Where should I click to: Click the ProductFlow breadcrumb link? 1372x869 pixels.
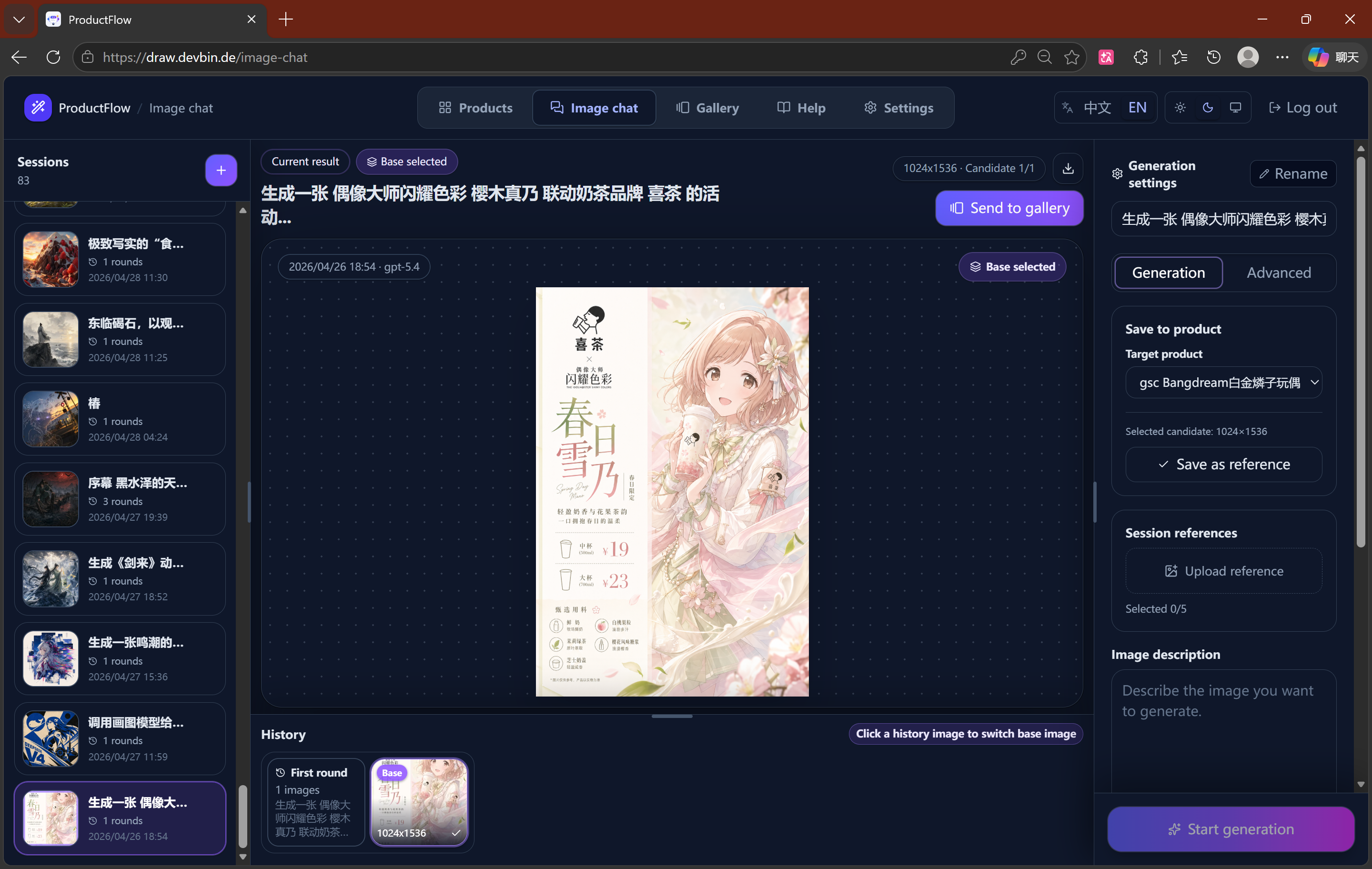95,108
